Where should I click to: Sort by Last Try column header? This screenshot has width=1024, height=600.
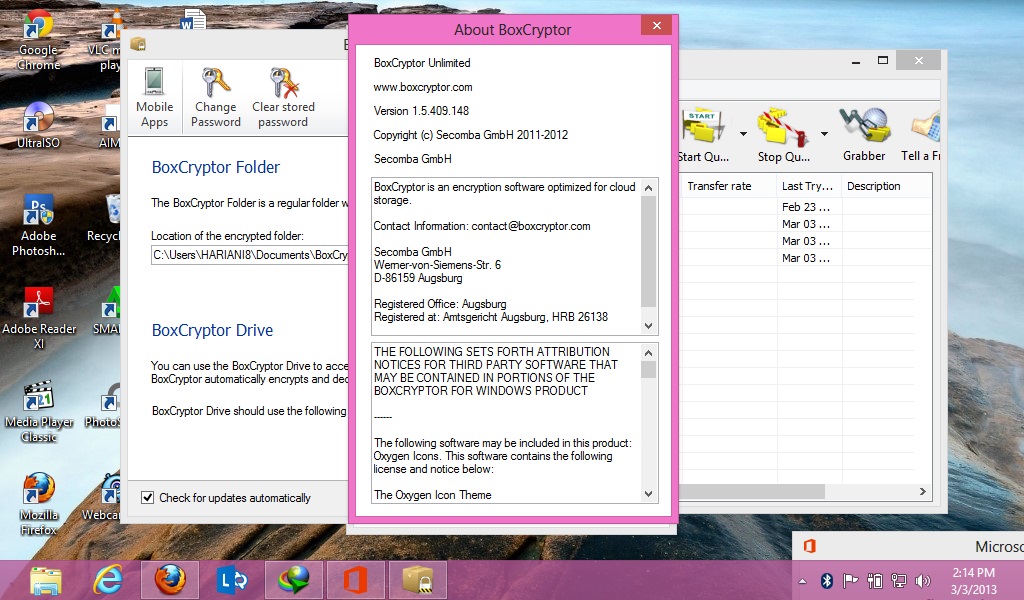(x=809, y=186)
